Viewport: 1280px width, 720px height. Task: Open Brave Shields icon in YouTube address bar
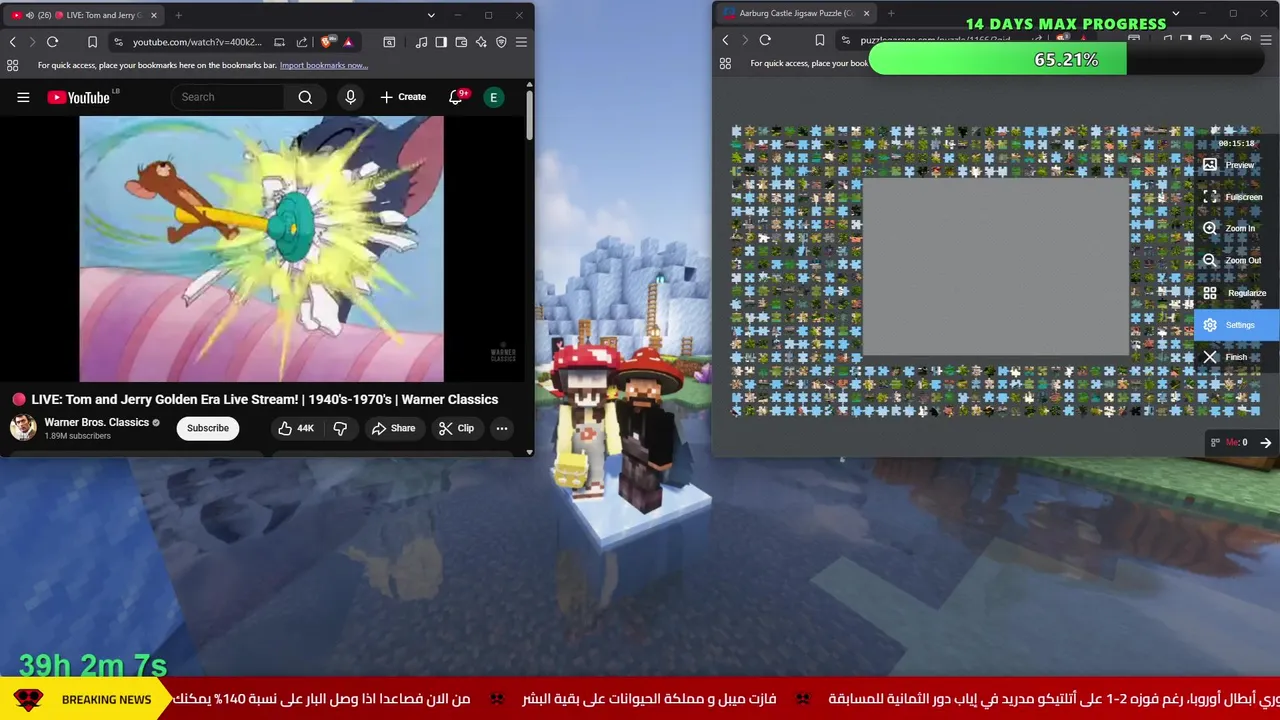point(326,42)
